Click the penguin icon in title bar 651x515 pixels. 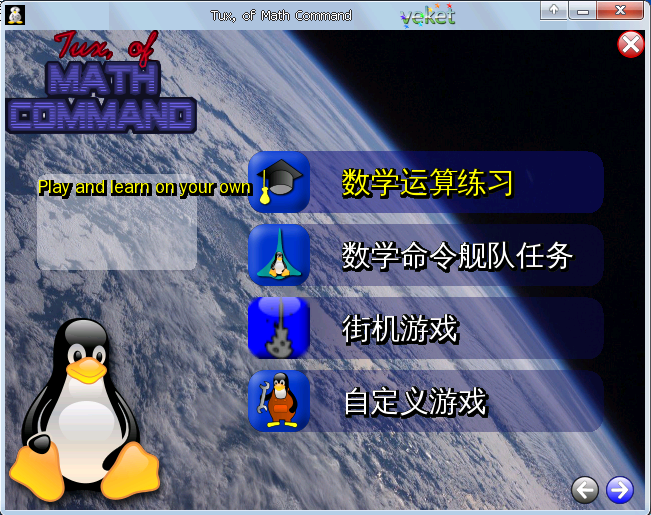click(16, 15)
